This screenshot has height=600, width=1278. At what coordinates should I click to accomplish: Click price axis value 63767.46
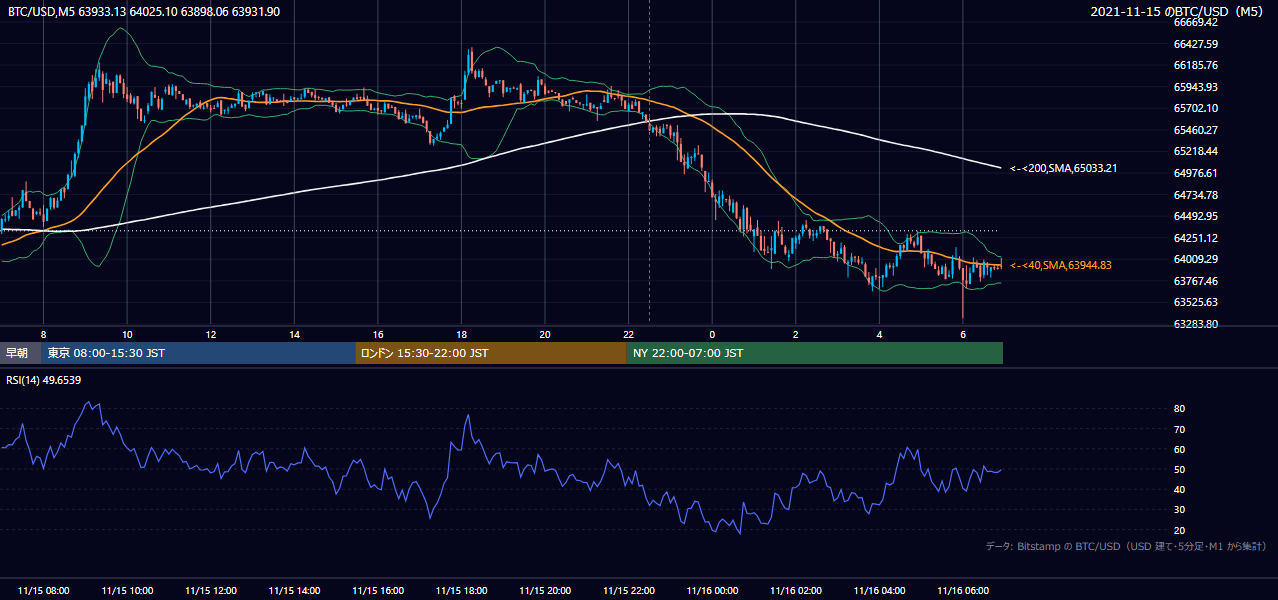(x=1195, y=281)
